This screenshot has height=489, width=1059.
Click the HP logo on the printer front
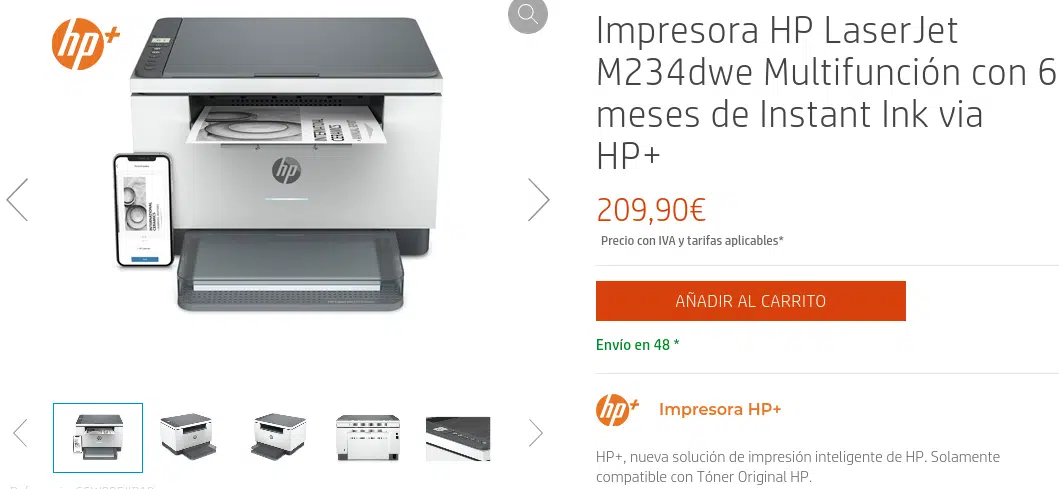[x=286, y=170]
